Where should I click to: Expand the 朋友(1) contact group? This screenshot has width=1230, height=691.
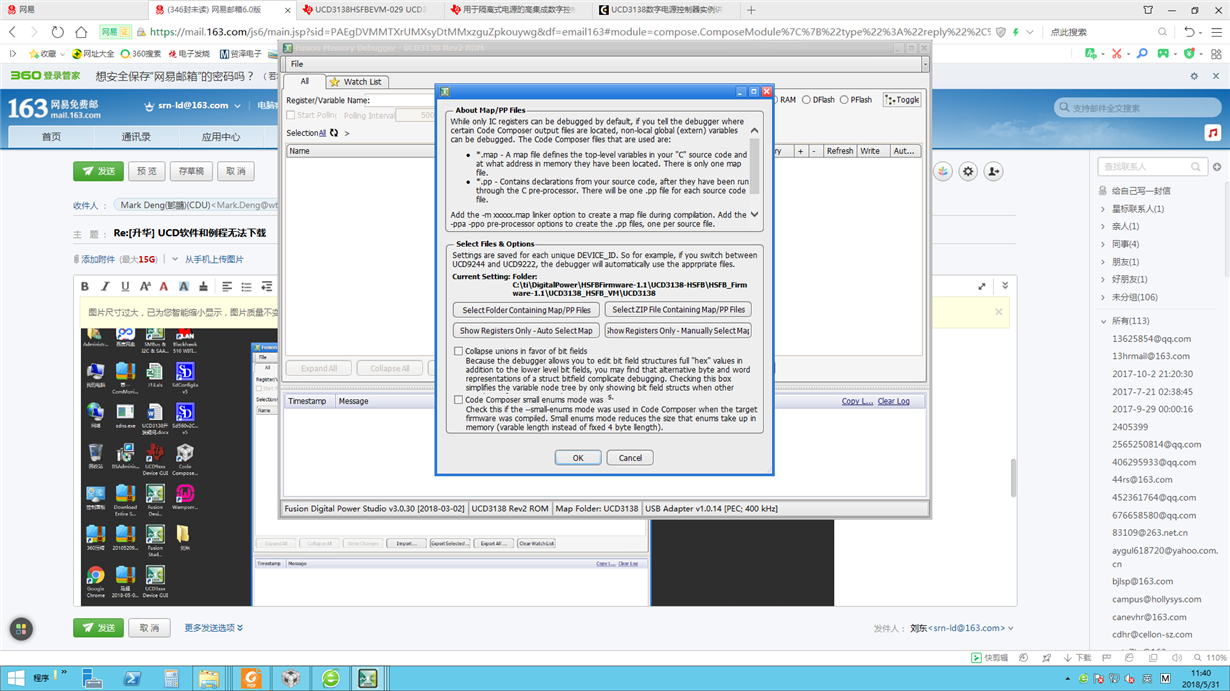click(x=1104, y=262)
